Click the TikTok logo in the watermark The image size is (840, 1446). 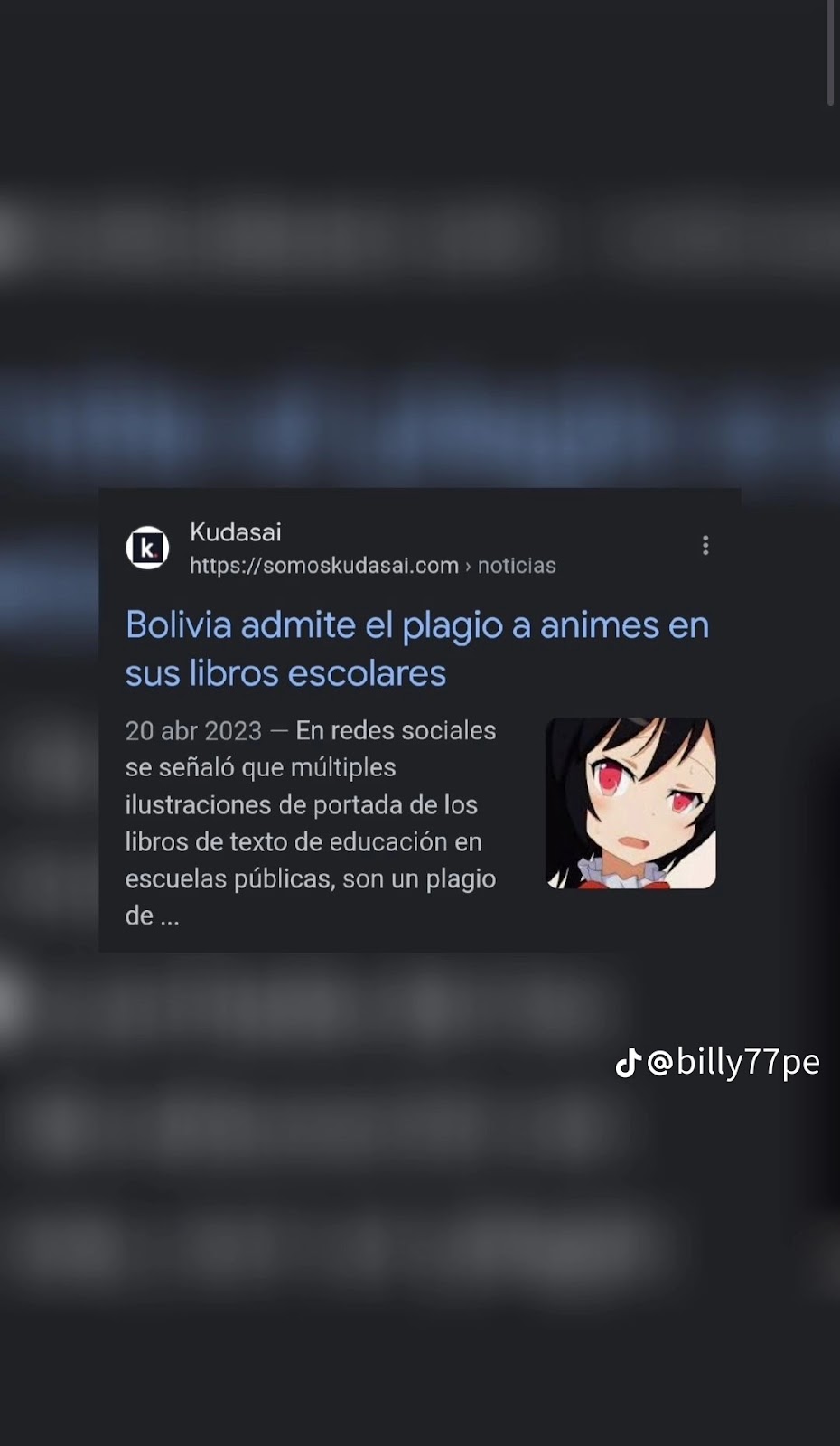click(x=629, y=1063)
